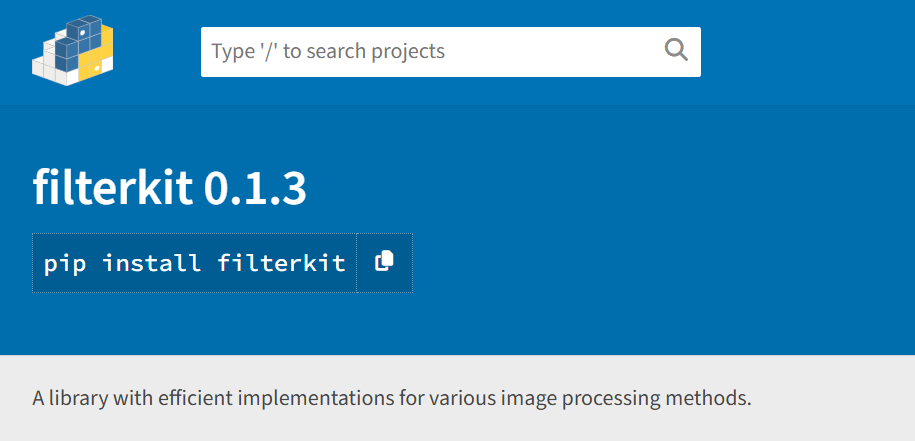Click empty right end of the search box
This screenshot has width=915, height=441.
[600, 52]
